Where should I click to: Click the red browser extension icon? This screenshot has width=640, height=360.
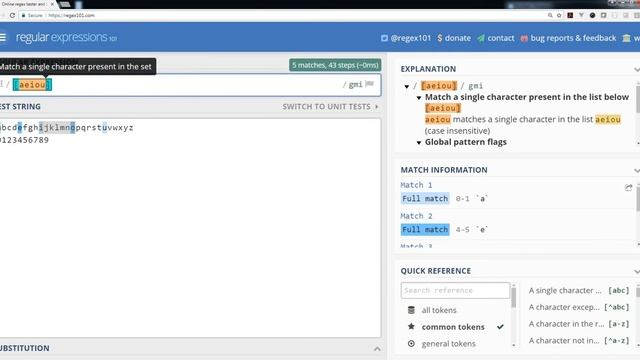click(570, 16)
